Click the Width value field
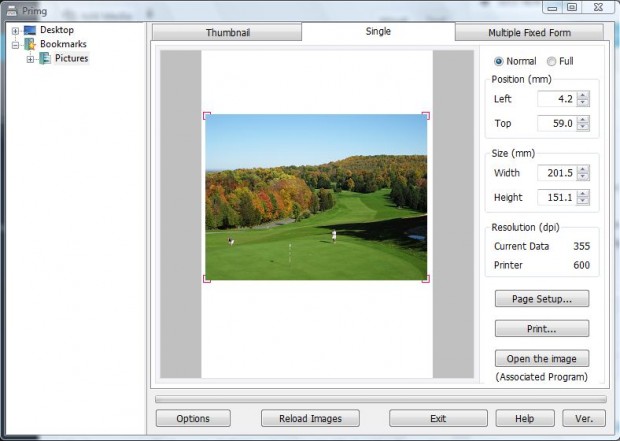Image resolution: width=620 pixels, height=441 pixels. pos(555,173)
